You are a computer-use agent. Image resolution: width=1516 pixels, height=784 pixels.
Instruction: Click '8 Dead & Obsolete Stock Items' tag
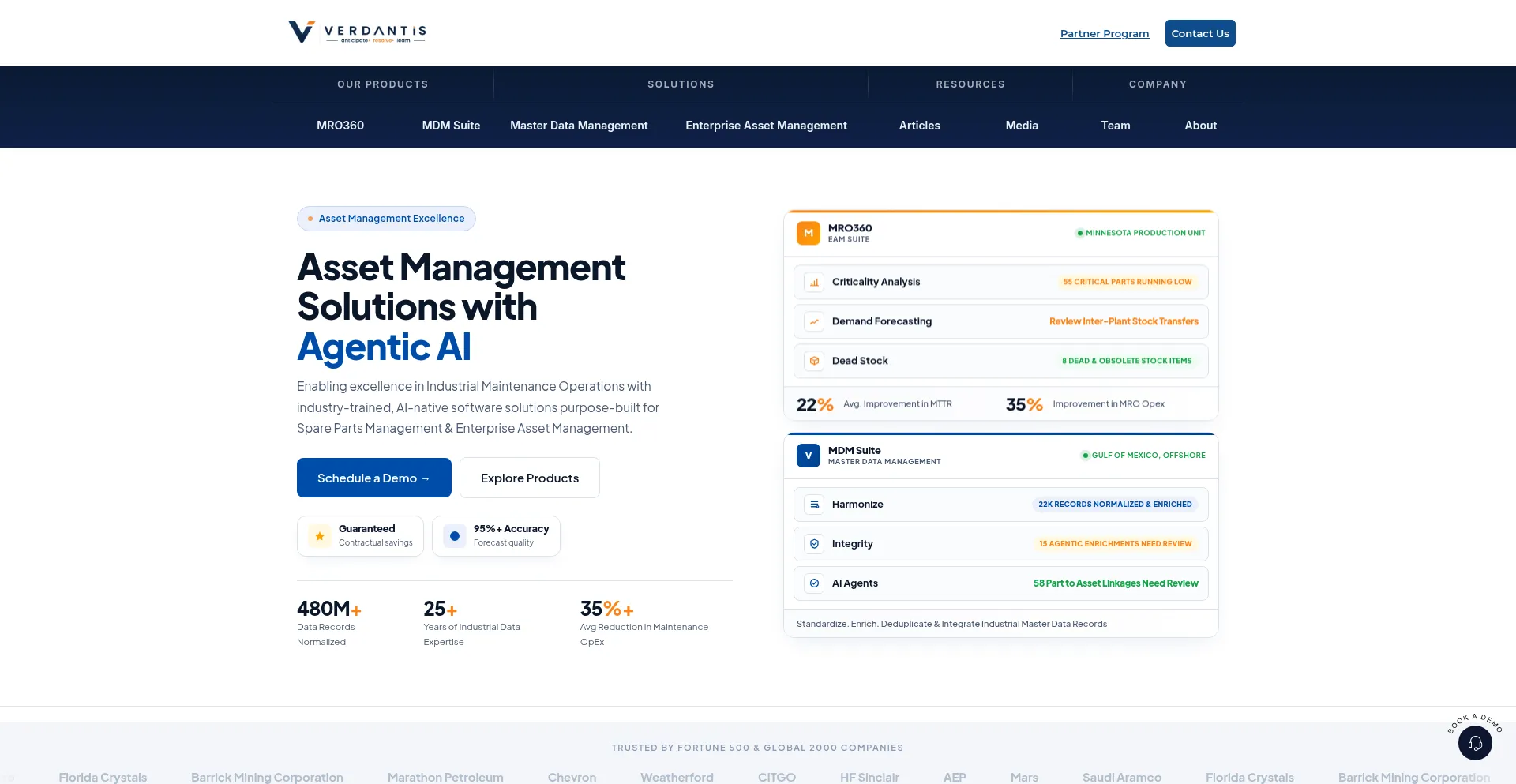[1127, 361]
